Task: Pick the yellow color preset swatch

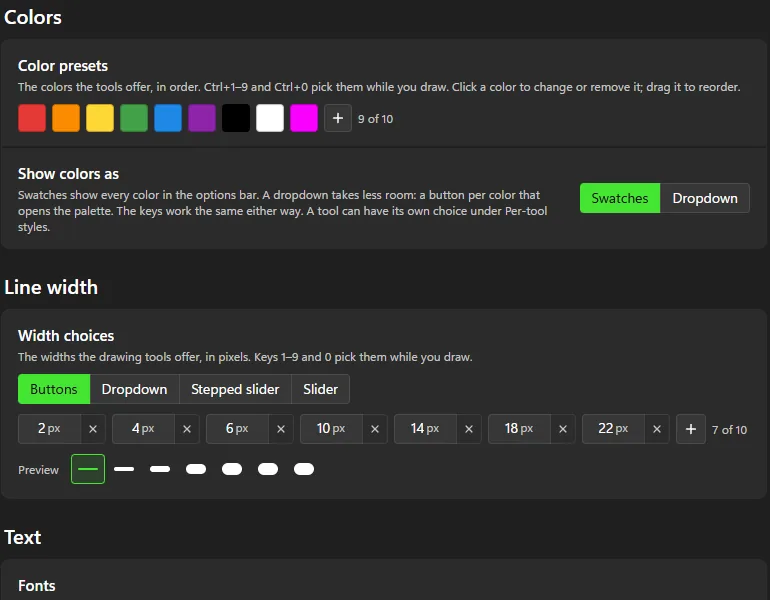Action: click(x=100, y=118)
